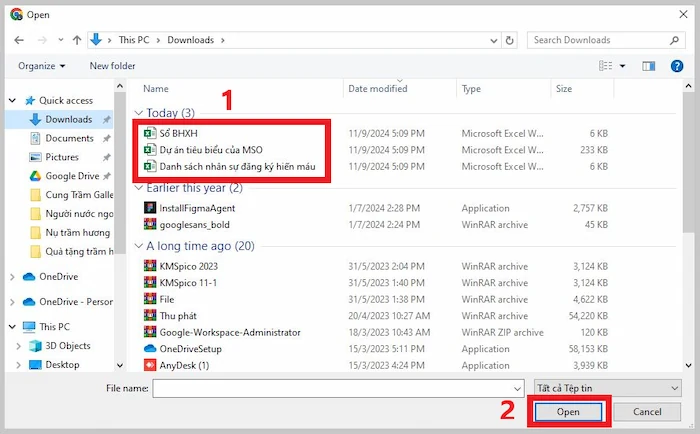
Task: Expand the address bar history dropdown
Action: point(494,41)
